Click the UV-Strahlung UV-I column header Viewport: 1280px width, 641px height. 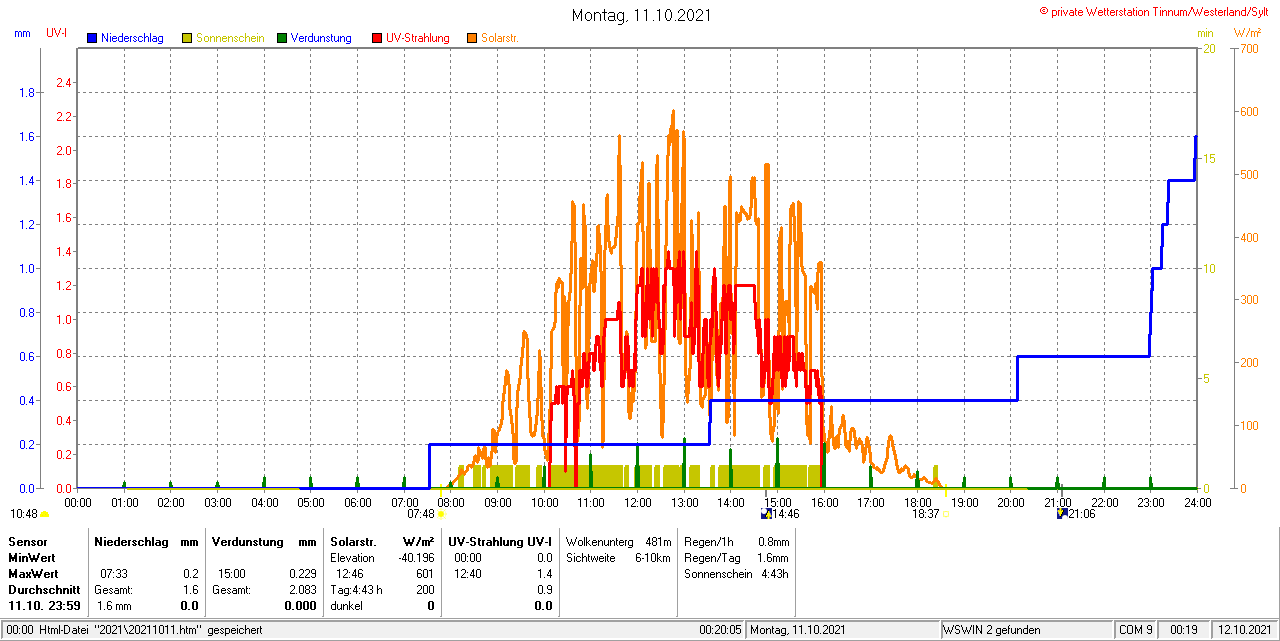coord(500,541)
